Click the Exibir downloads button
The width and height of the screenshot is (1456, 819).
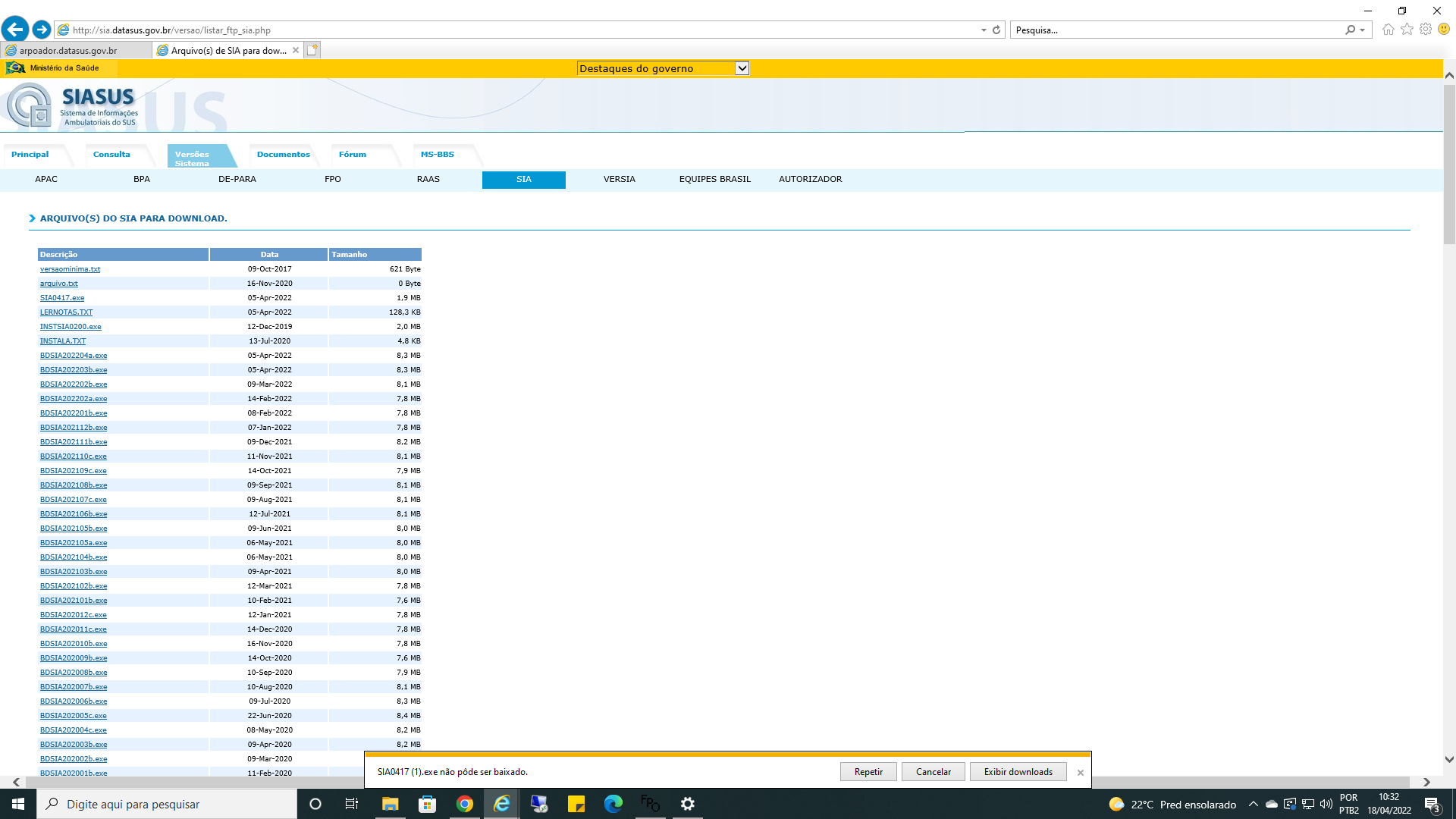1018,771
